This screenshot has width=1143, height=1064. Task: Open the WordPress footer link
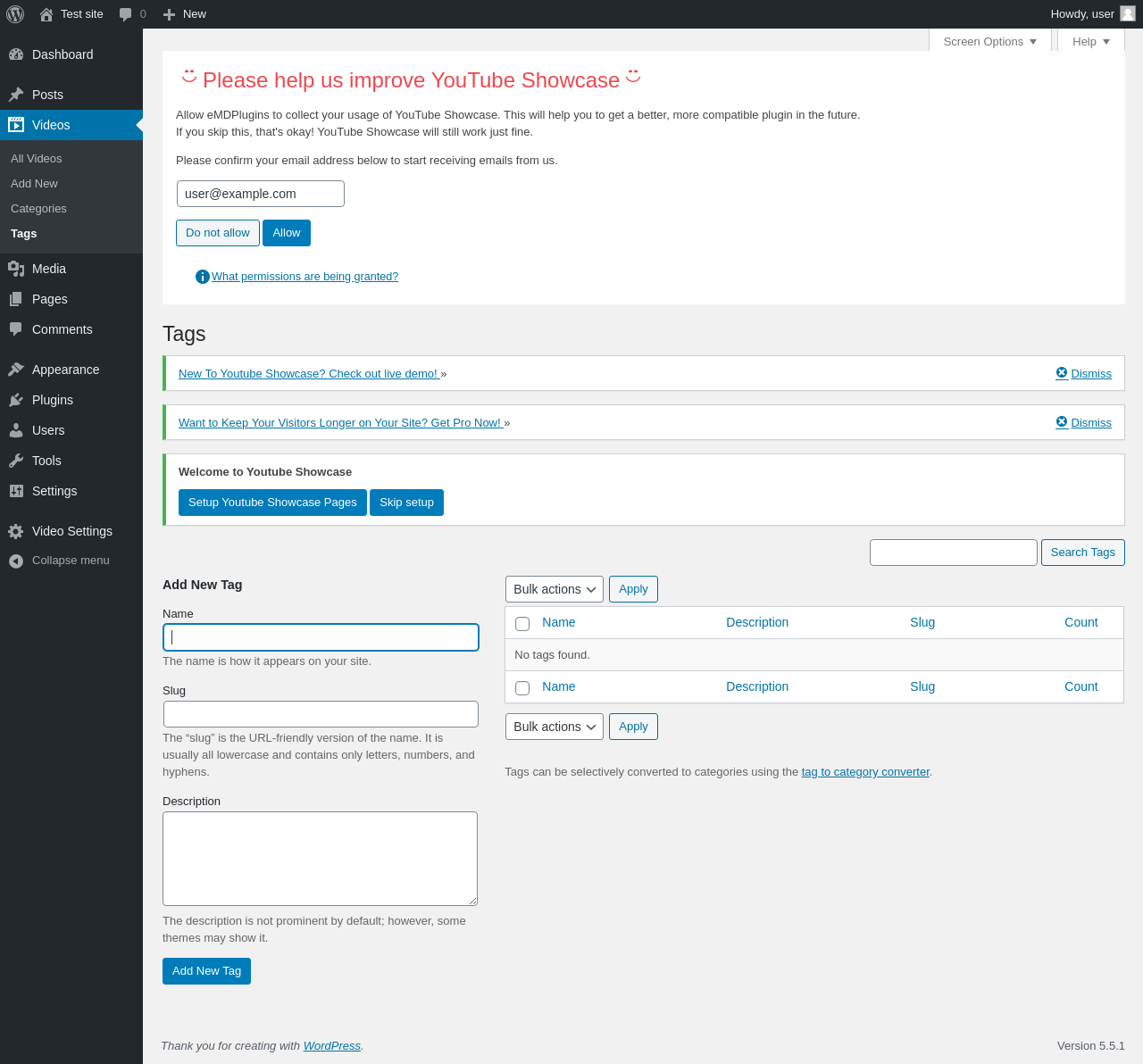pyautogui.click(x=332, y=1046)
